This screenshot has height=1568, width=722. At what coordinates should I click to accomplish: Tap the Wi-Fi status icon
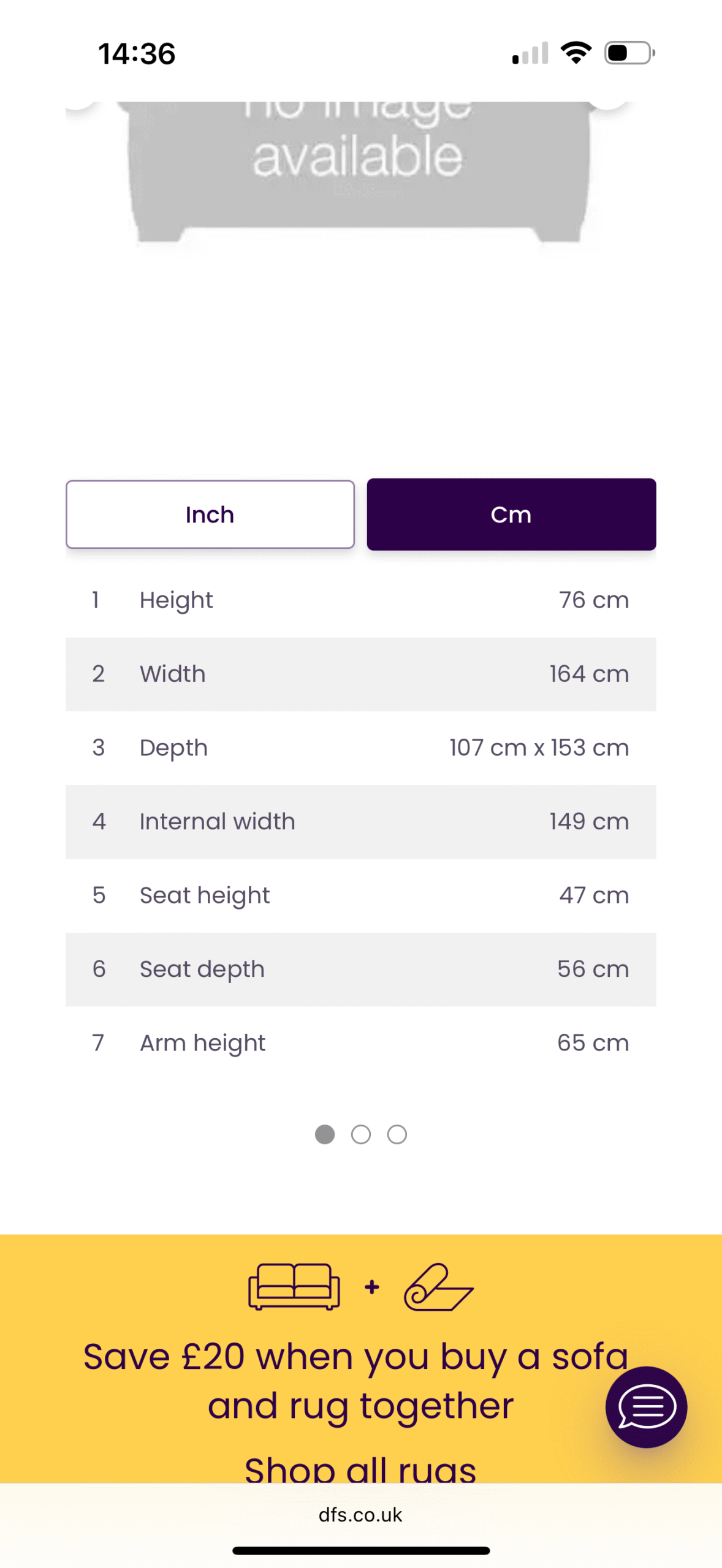576,53
